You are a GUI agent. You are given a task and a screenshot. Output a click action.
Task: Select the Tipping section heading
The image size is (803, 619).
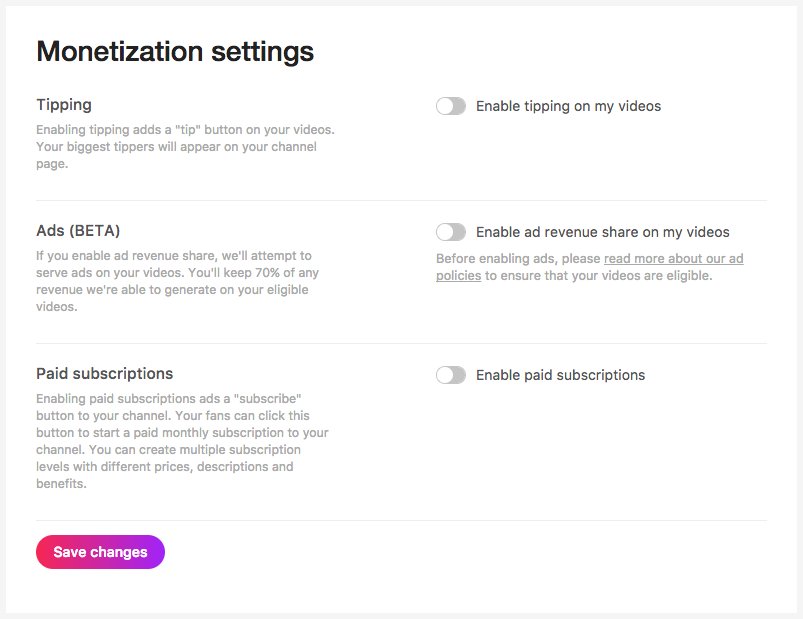coord(64,105)
